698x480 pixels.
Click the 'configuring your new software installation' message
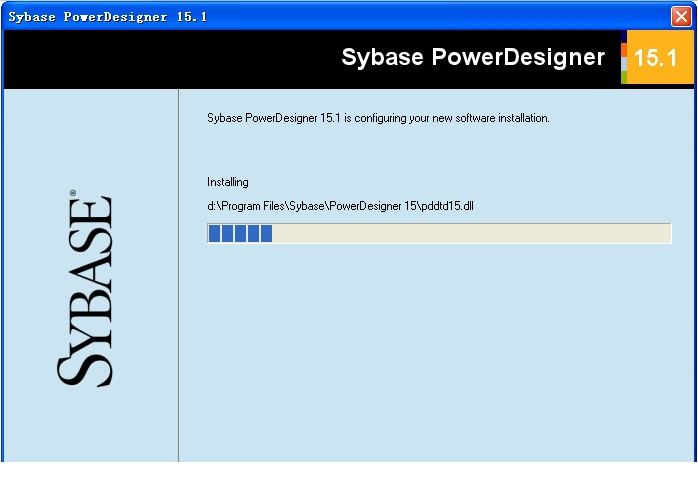point(378,118)
